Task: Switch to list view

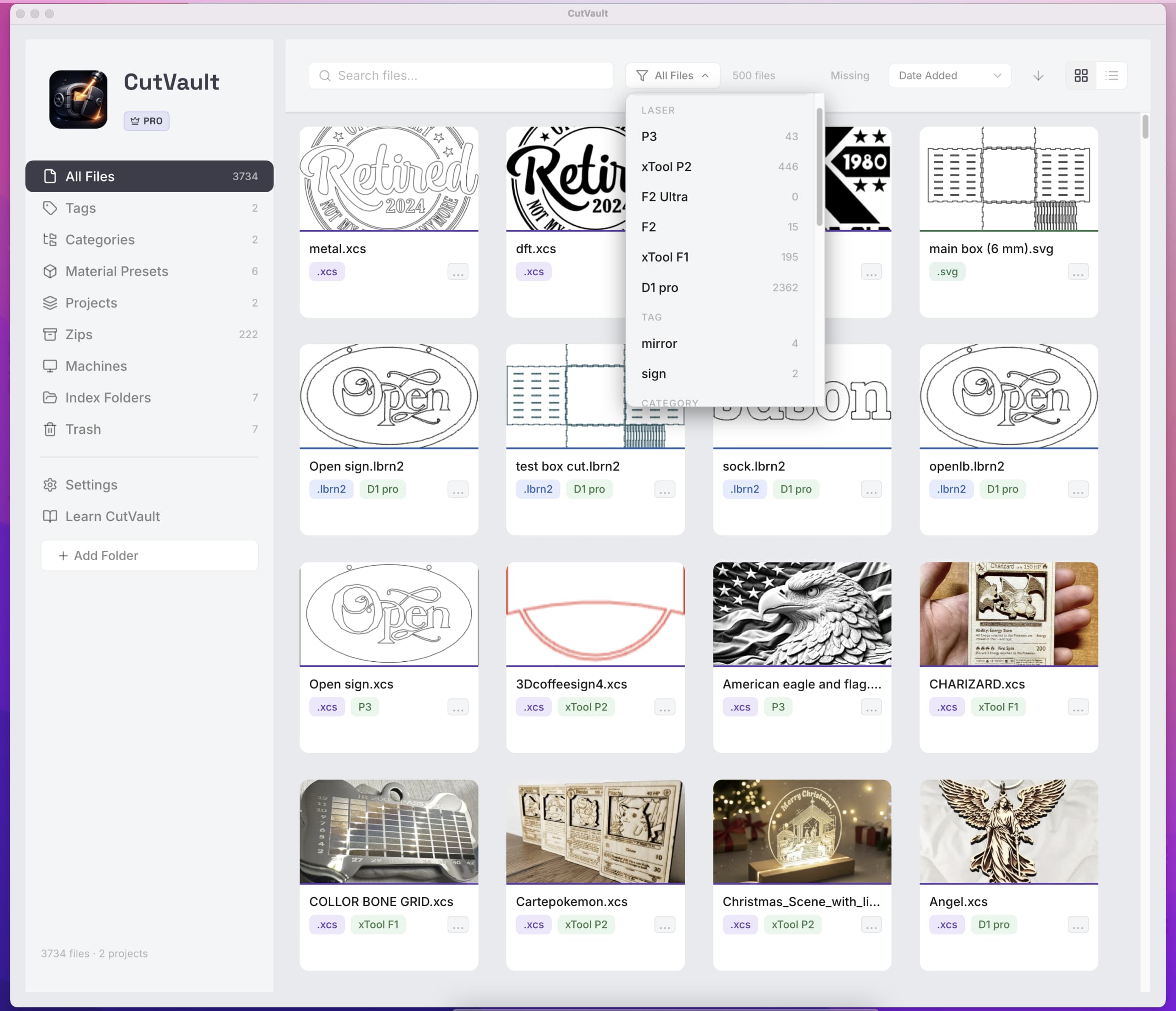Action: coord(1112,75)
